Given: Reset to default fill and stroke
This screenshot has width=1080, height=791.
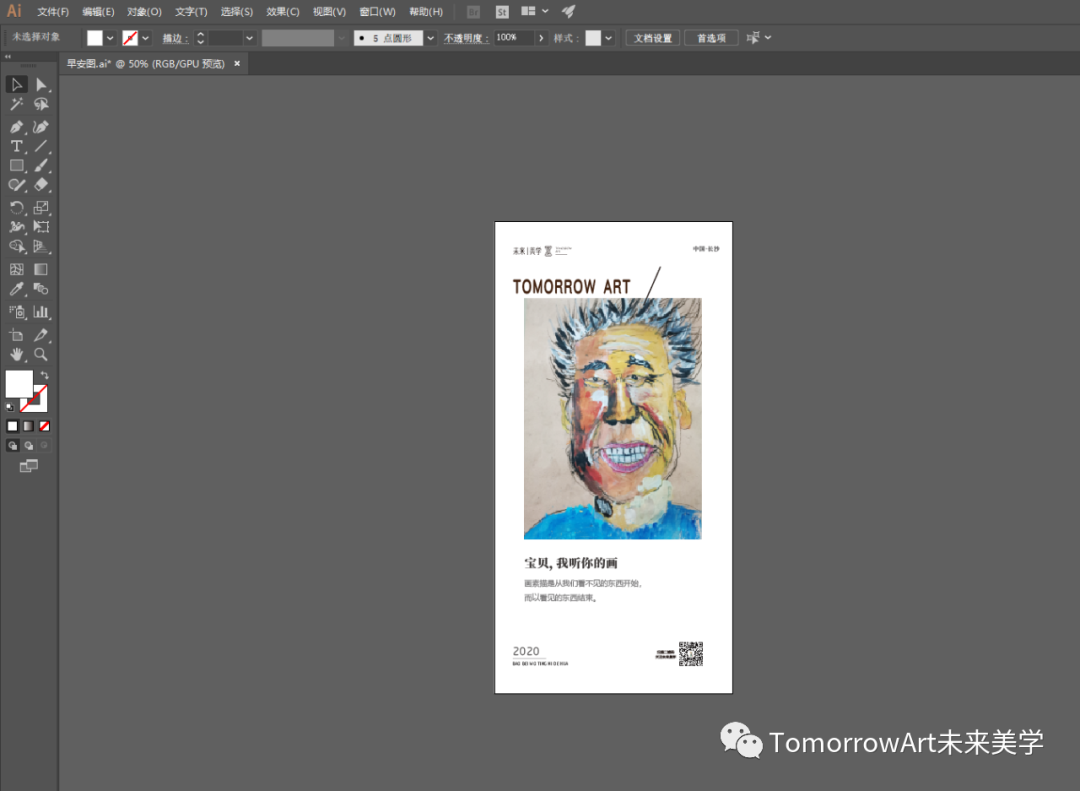Looking at the screenshot, I should (x=10, y=407).
